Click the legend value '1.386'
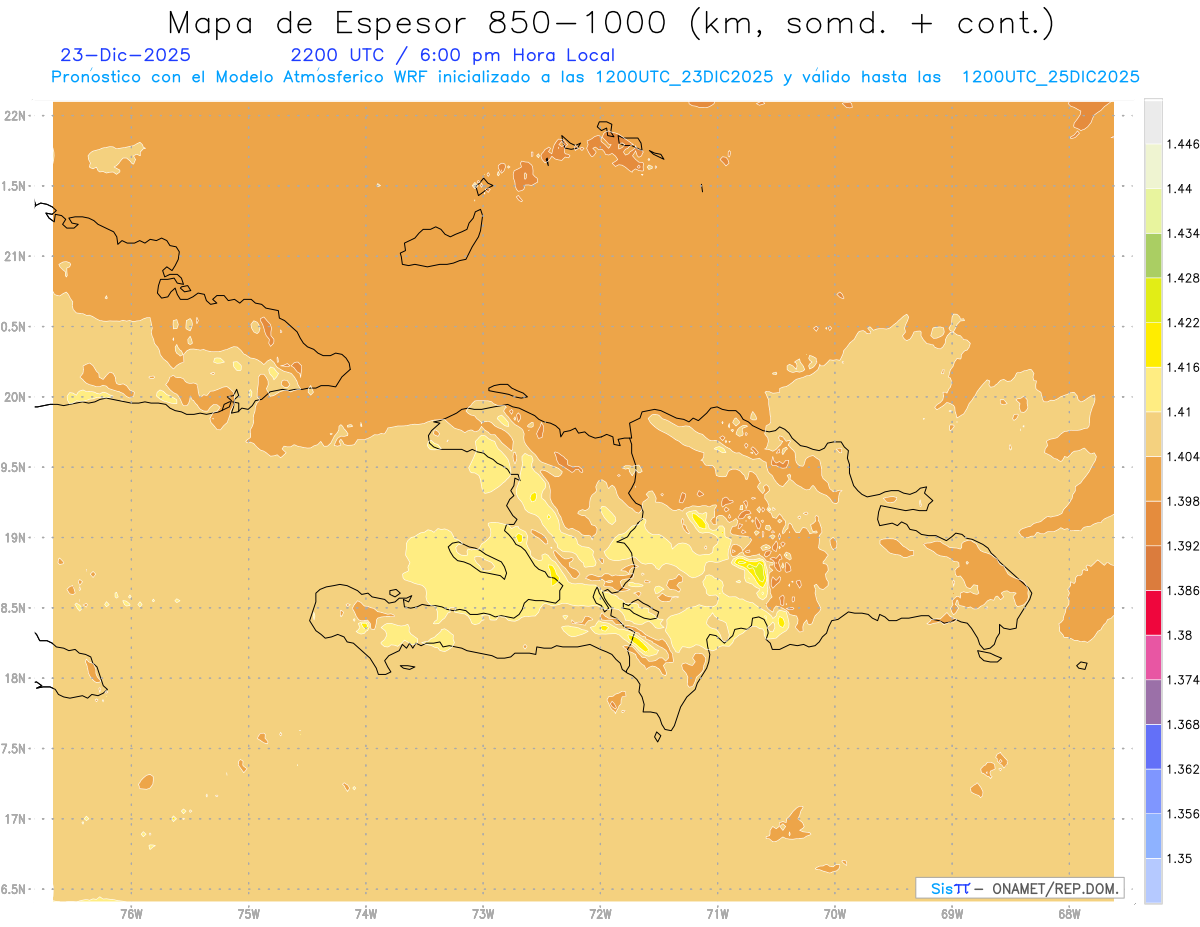Viewport: 1200px width, 927px height. tap(1182, 590)
